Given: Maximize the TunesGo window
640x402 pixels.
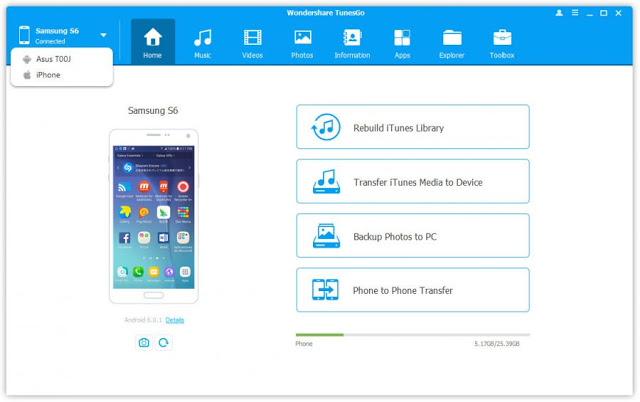Looking at the screenshot, I should click(604, 13).
